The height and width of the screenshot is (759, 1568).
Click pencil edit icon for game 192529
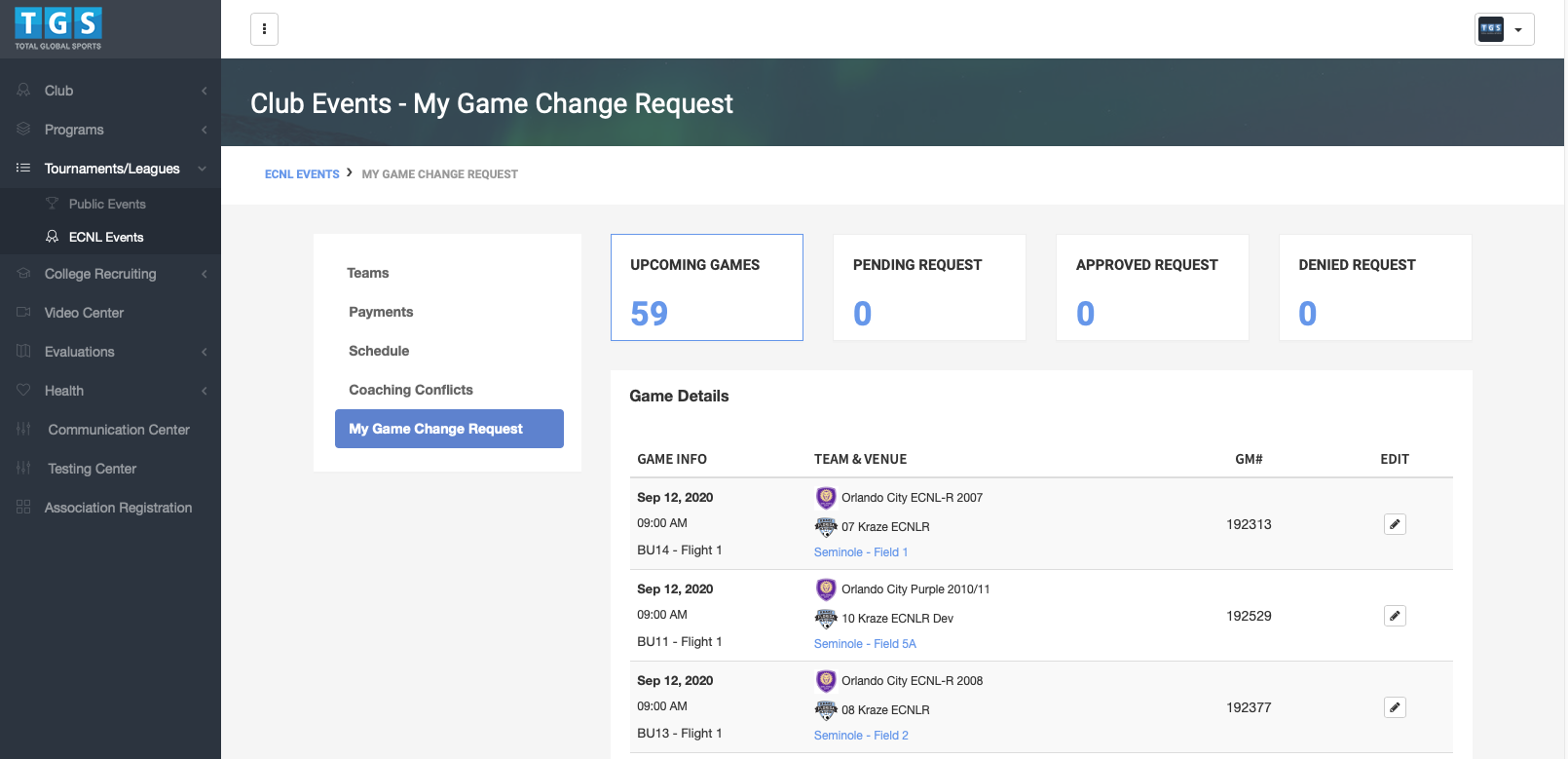(1395, 616)
